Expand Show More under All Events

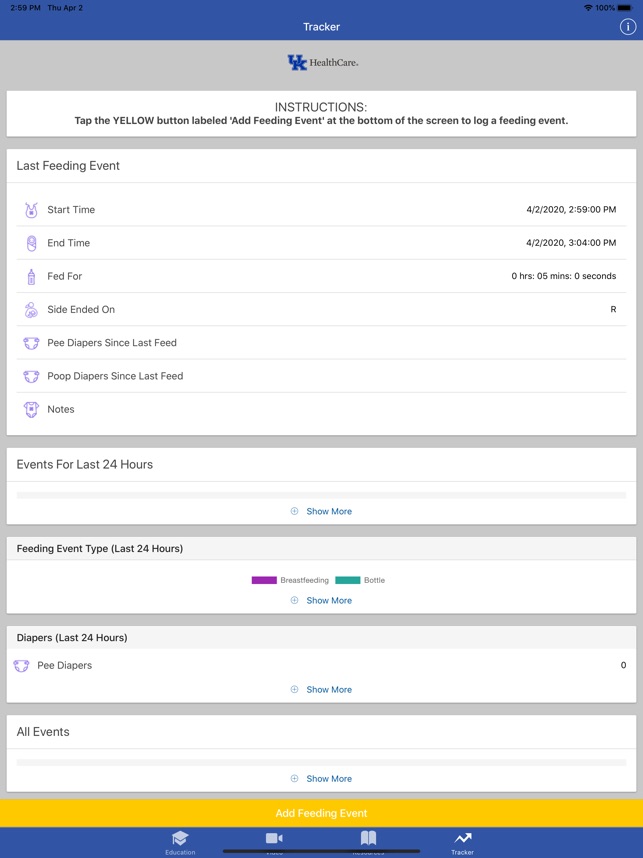(322, 778)
